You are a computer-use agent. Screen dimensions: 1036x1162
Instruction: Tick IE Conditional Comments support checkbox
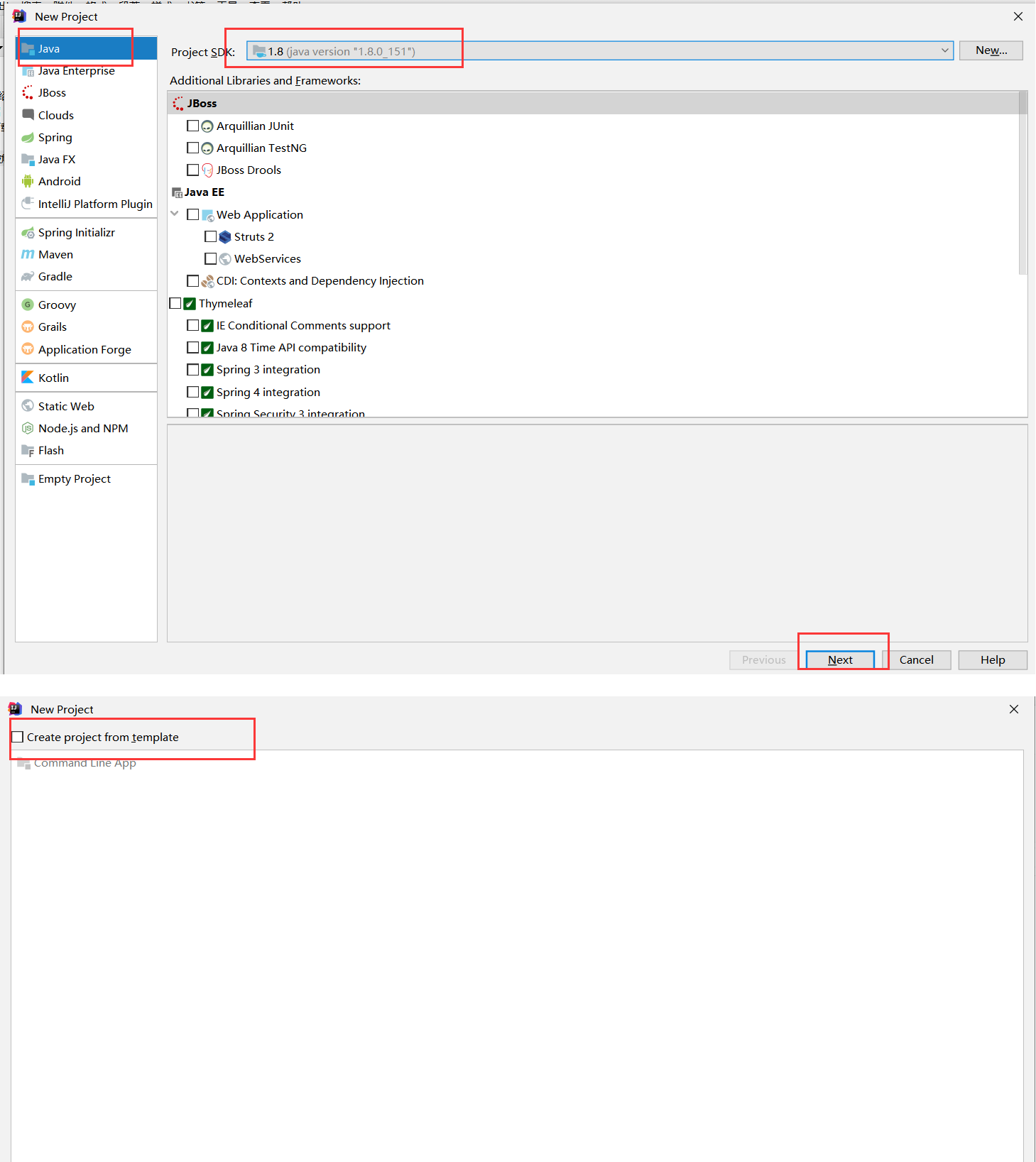point(192,325)
